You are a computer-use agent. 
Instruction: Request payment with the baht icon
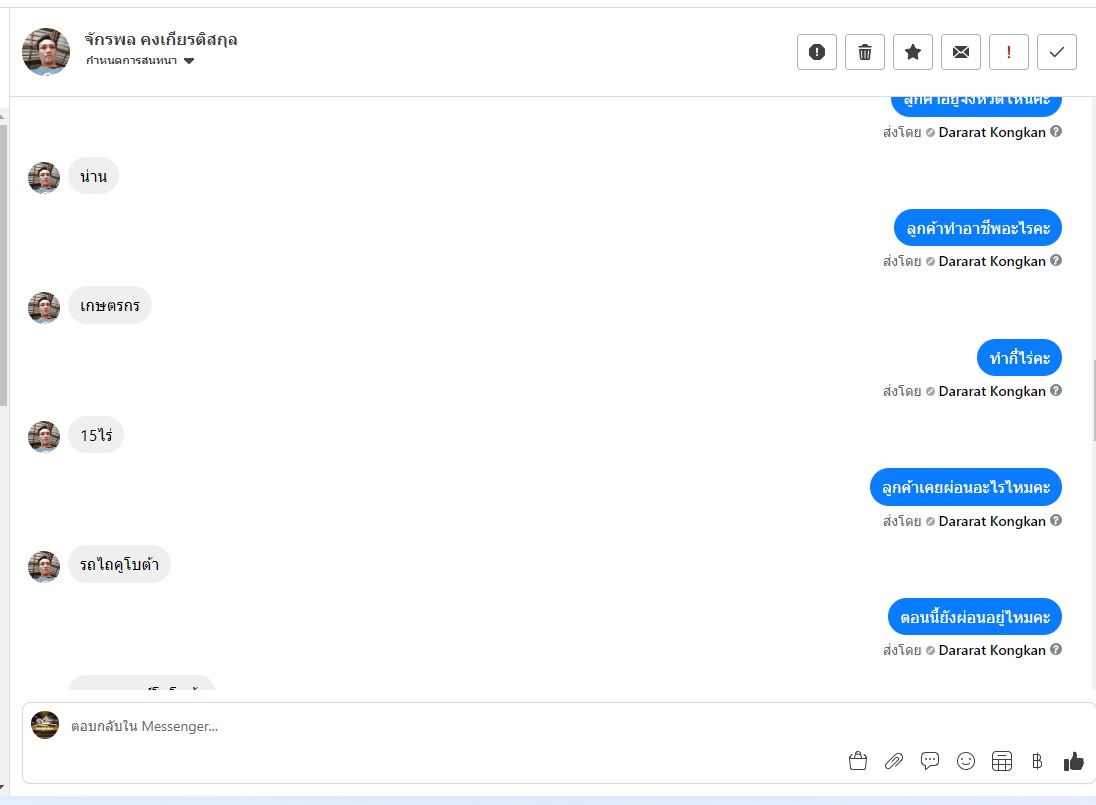[x=1037, y=761]
